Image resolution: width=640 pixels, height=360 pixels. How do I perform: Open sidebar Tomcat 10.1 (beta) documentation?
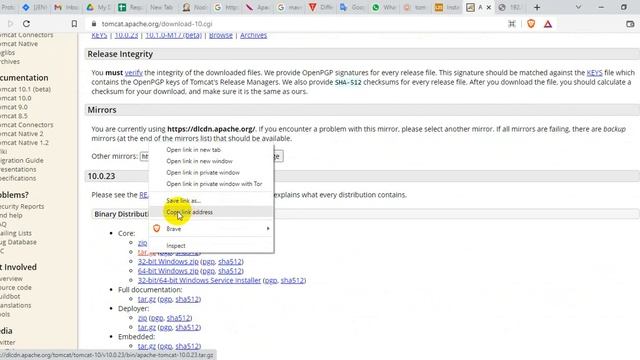click(25, 89)
